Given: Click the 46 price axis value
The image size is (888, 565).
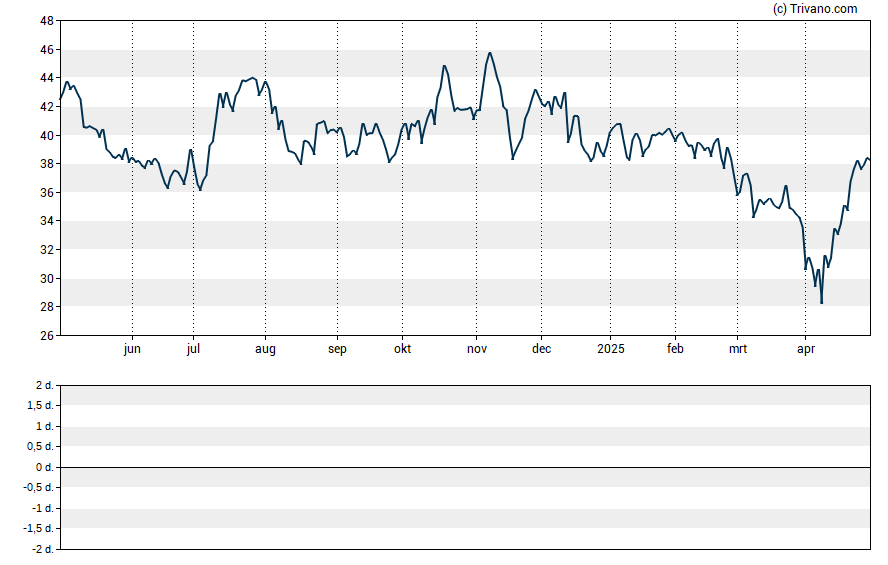Looking at the screenshot, I should [47, 50].
